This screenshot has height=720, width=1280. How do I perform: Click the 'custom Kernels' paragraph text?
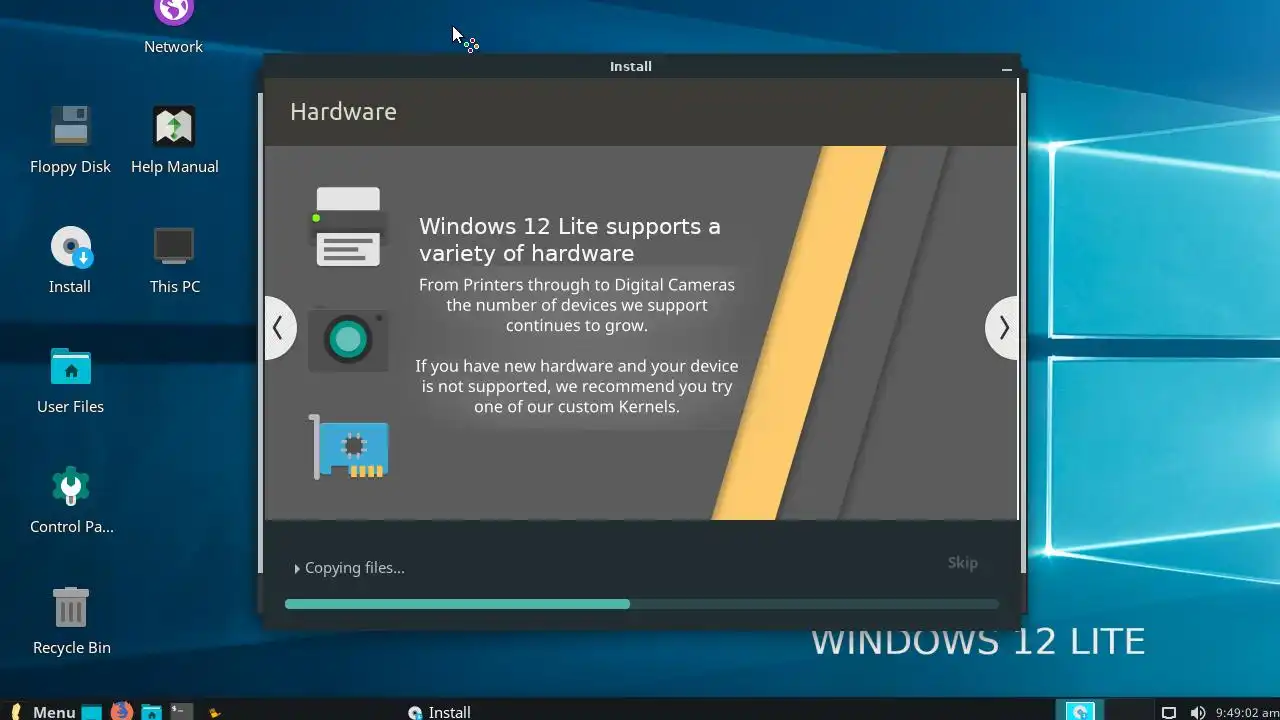click(x=577, y=386)
